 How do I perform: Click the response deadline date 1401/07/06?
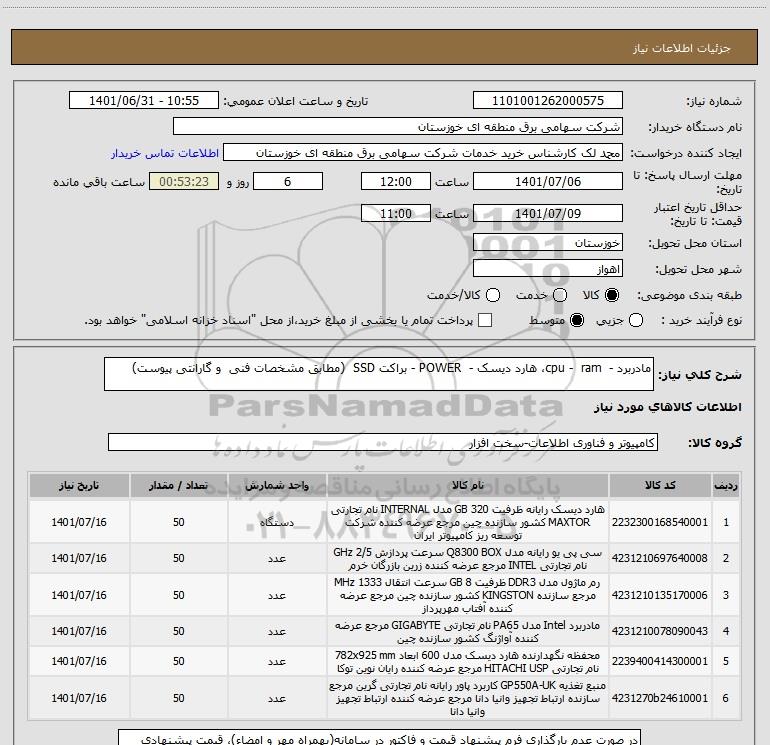[548, 182]
